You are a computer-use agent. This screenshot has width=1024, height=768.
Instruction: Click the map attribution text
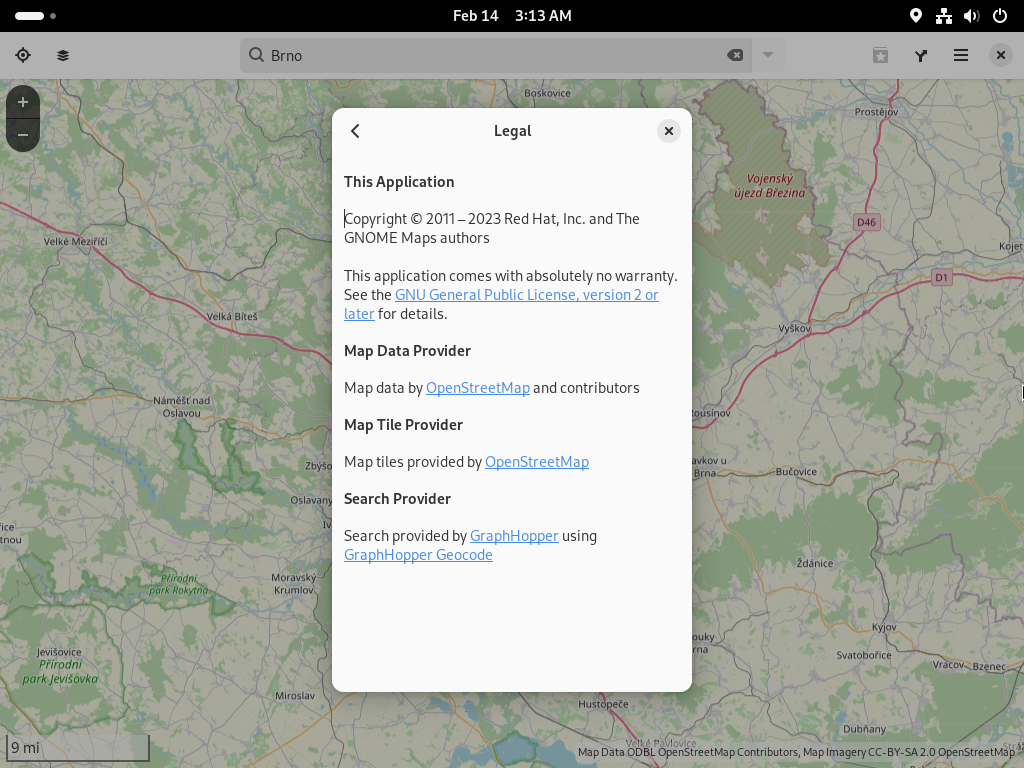click(x=795, y=752)
